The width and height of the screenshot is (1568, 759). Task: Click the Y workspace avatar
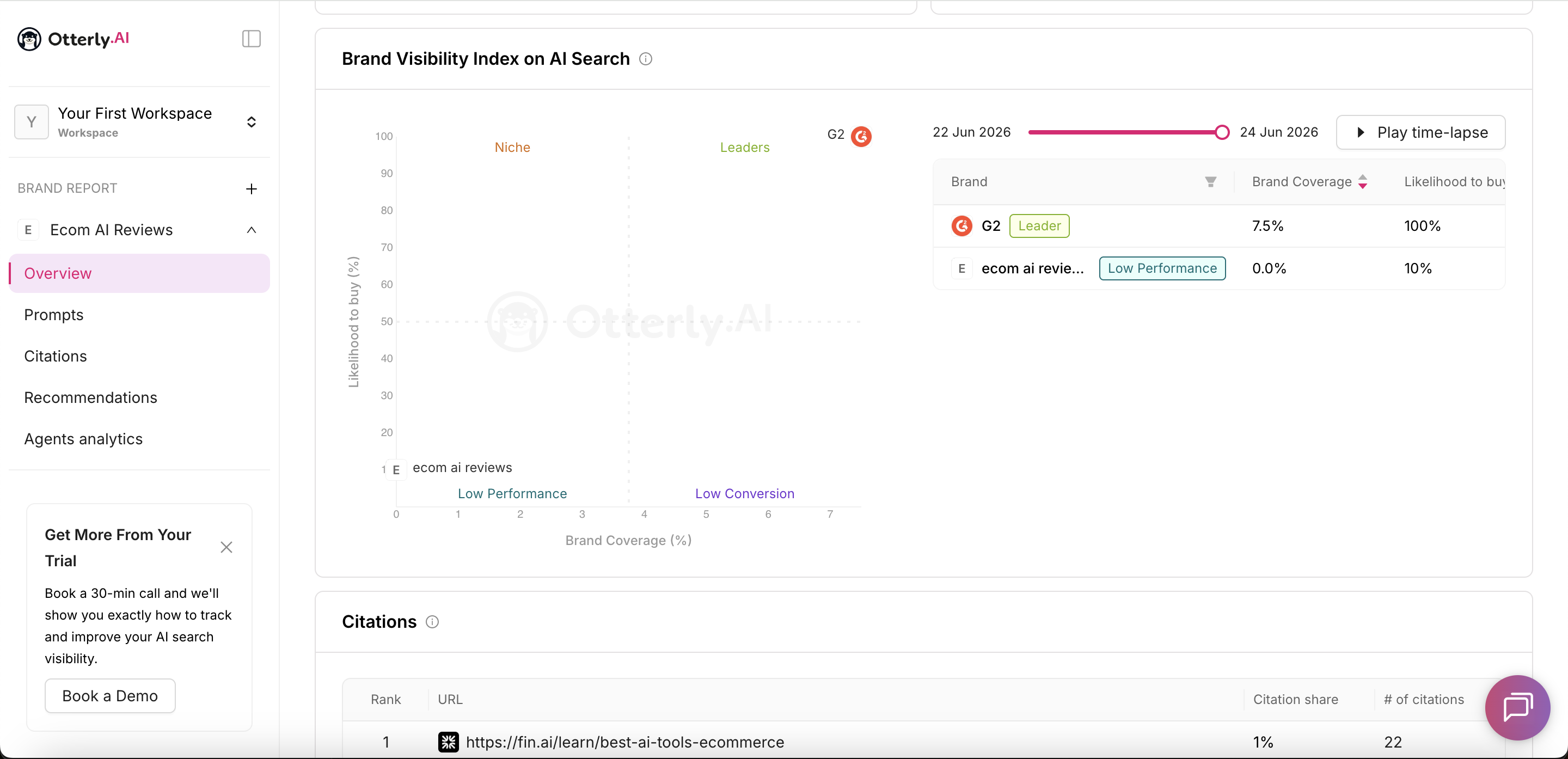(x=32, y=122)
